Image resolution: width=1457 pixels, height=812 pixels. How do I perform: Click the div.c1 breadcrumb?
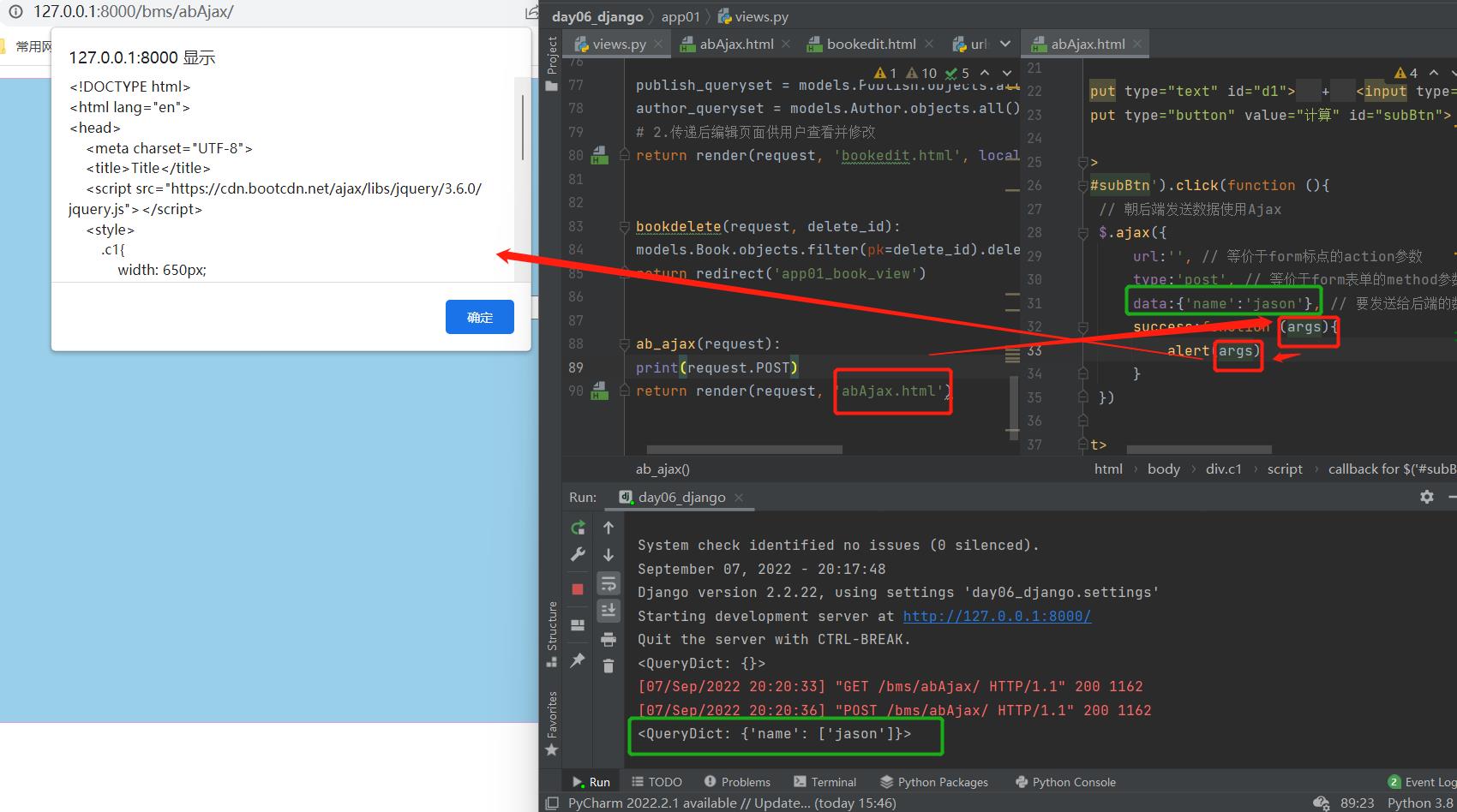[1223, 469]
